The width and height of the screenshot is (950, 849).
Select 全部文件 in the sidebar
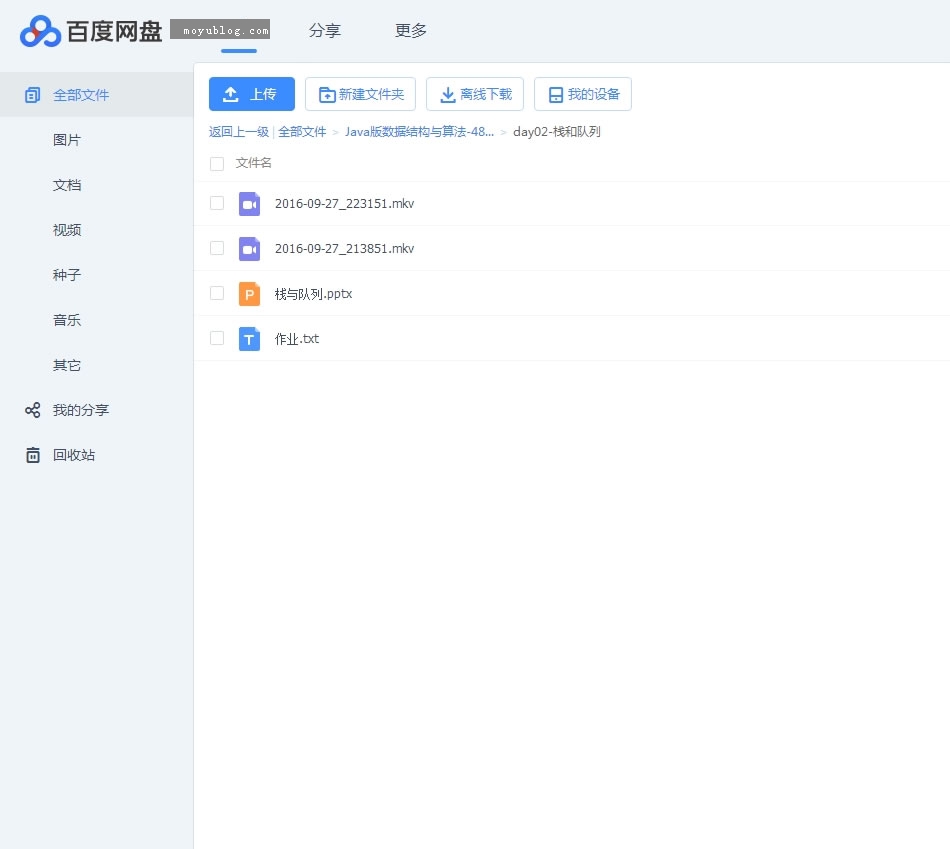[x=96, y=95]
